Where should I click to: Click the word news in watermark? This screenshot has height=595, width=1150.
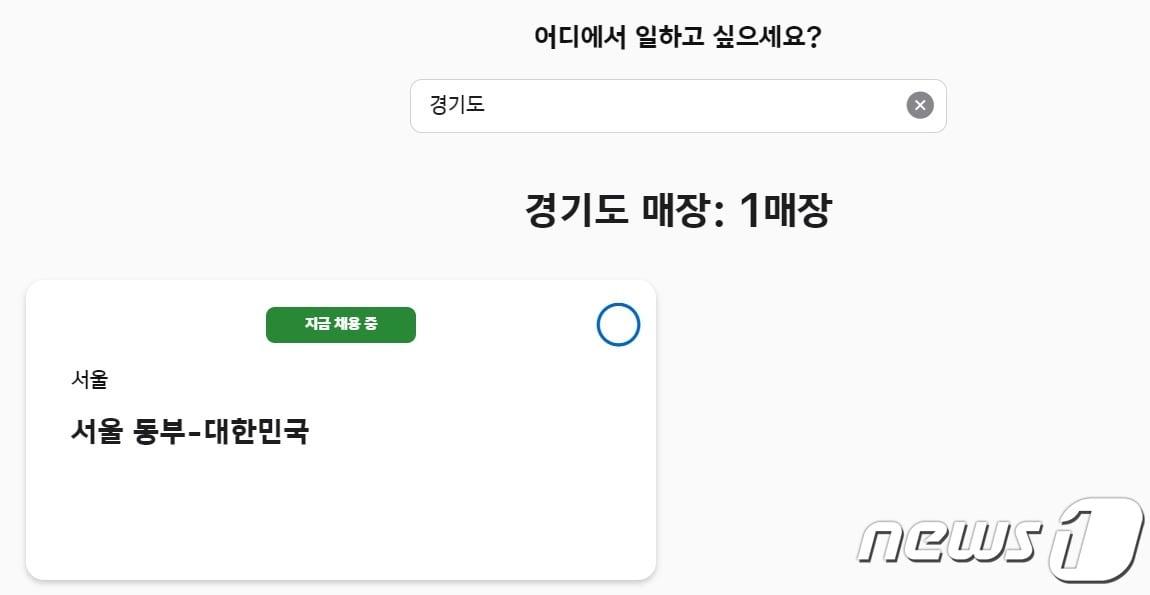[948, 541]
